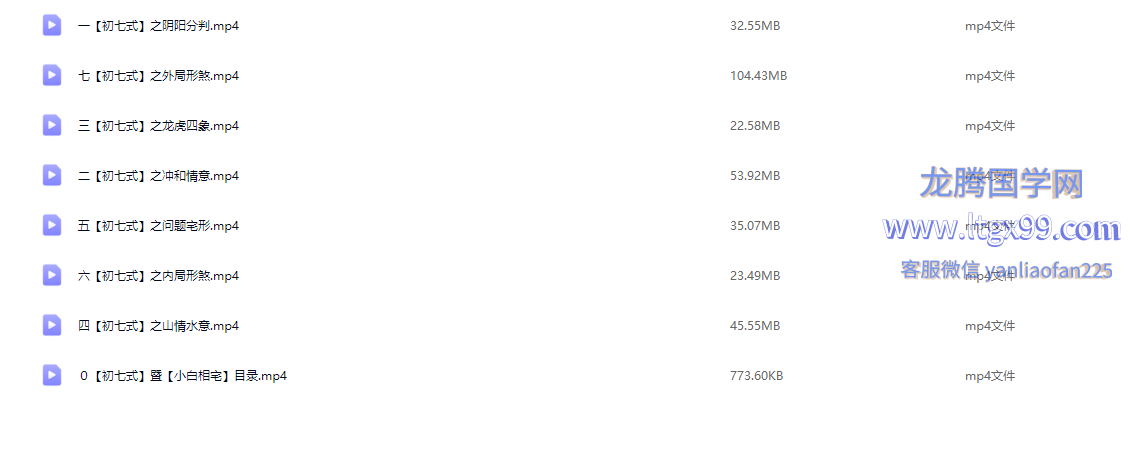
Task: Click the video icon for 冲和情意.mp4
Action: point(52,176)
